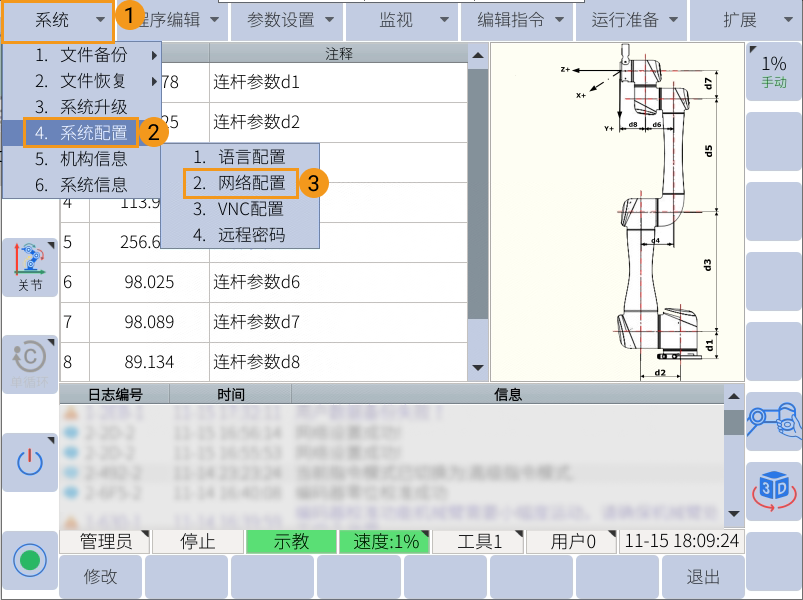Image resolution: width=803 pixels, height=600 pixels.
Task: Click the robot arm dimension diagram
Action: (617, 211)
